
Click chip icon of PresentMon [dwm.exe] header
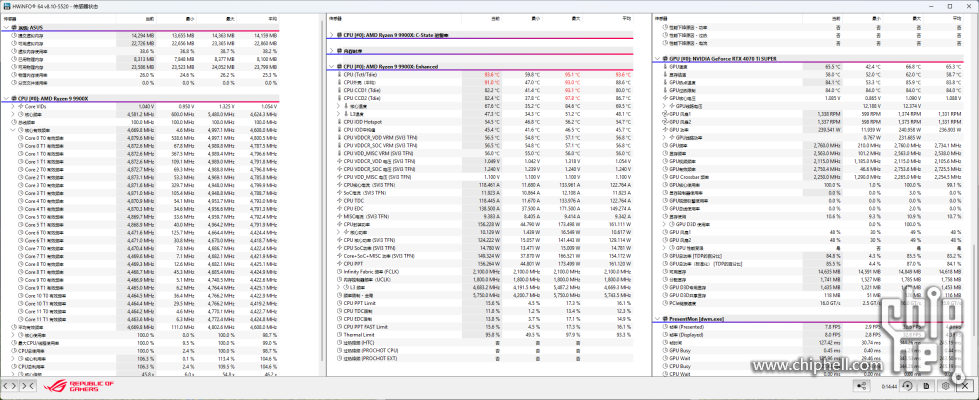pos(666,318)
